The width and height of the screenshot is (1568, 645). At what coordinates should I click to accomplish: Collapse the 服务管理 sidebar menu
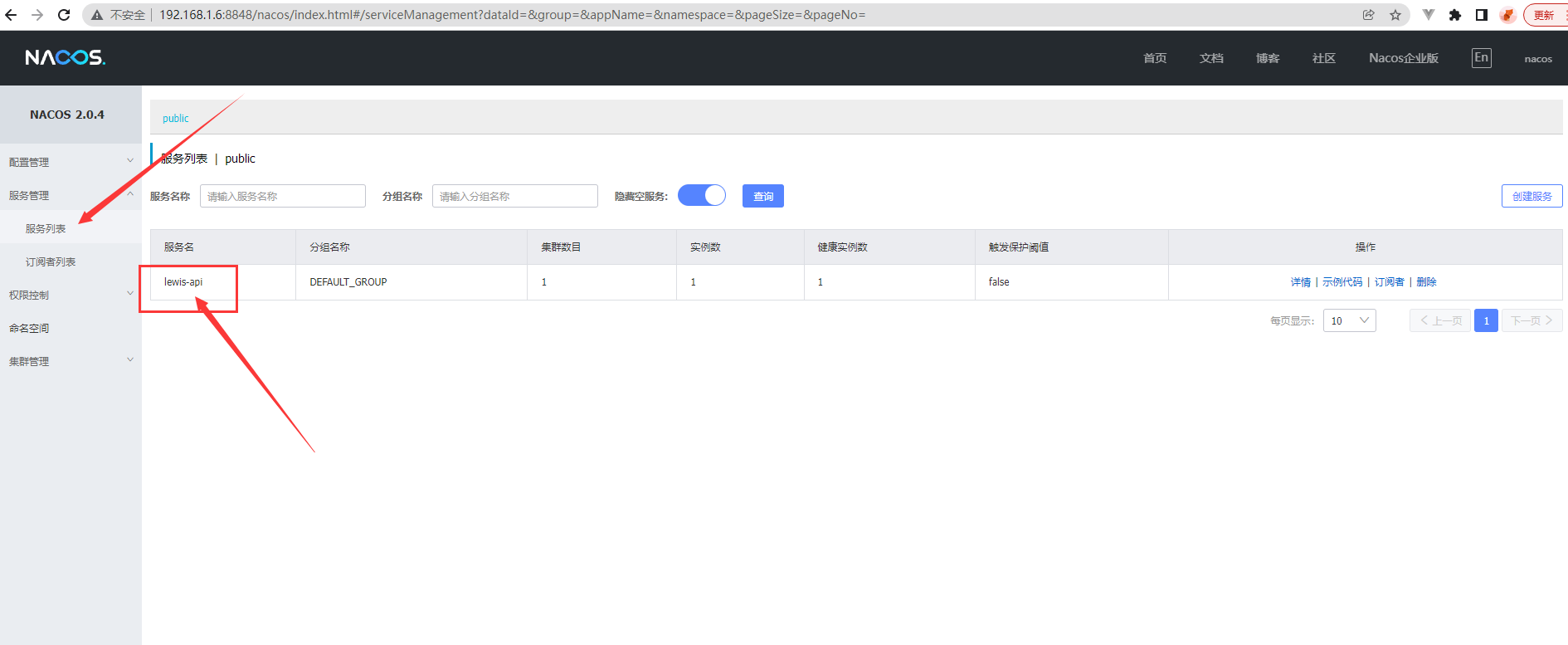[71, 195]
